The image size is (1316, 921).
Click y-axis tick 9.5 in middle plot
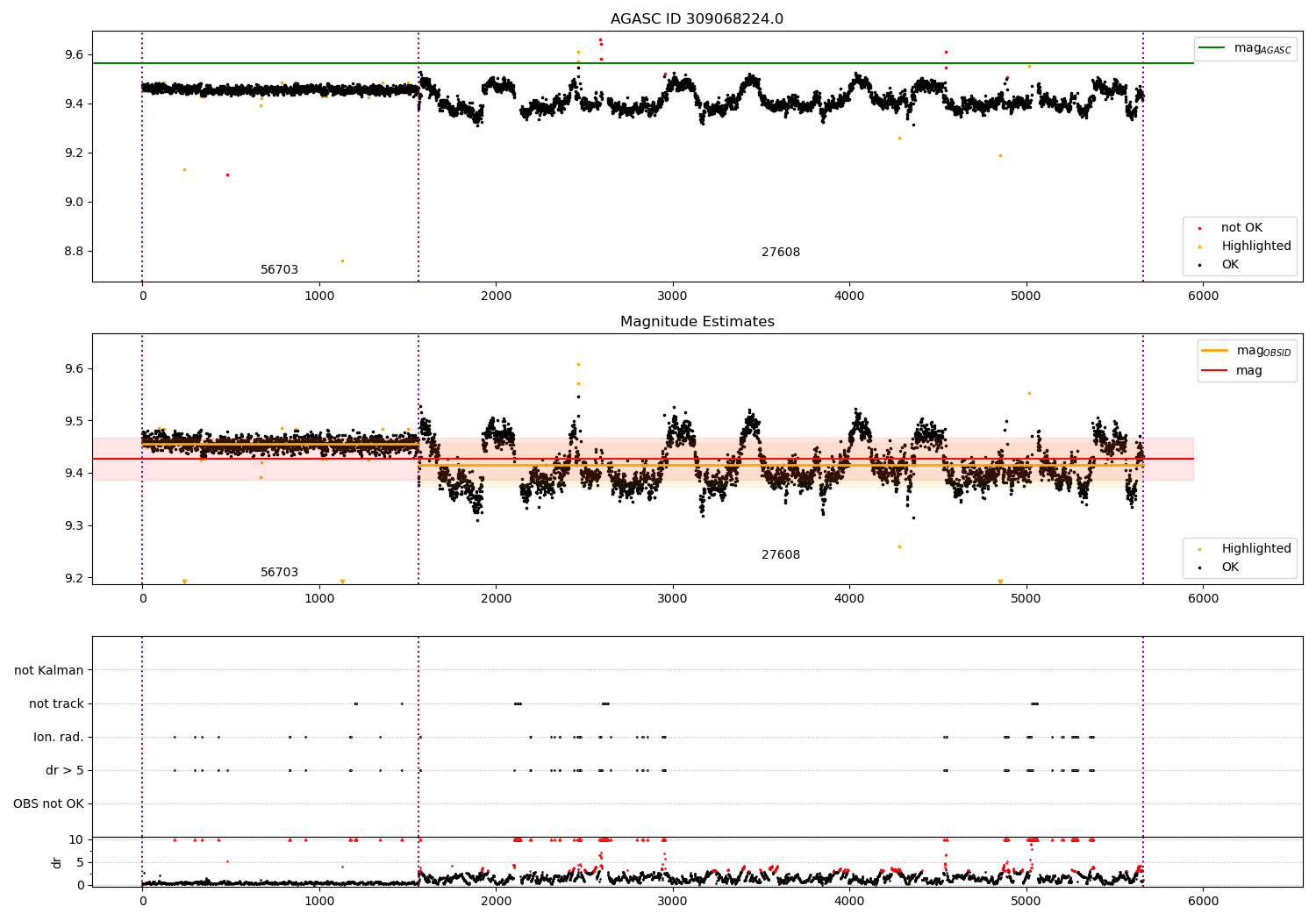(74, 422)
